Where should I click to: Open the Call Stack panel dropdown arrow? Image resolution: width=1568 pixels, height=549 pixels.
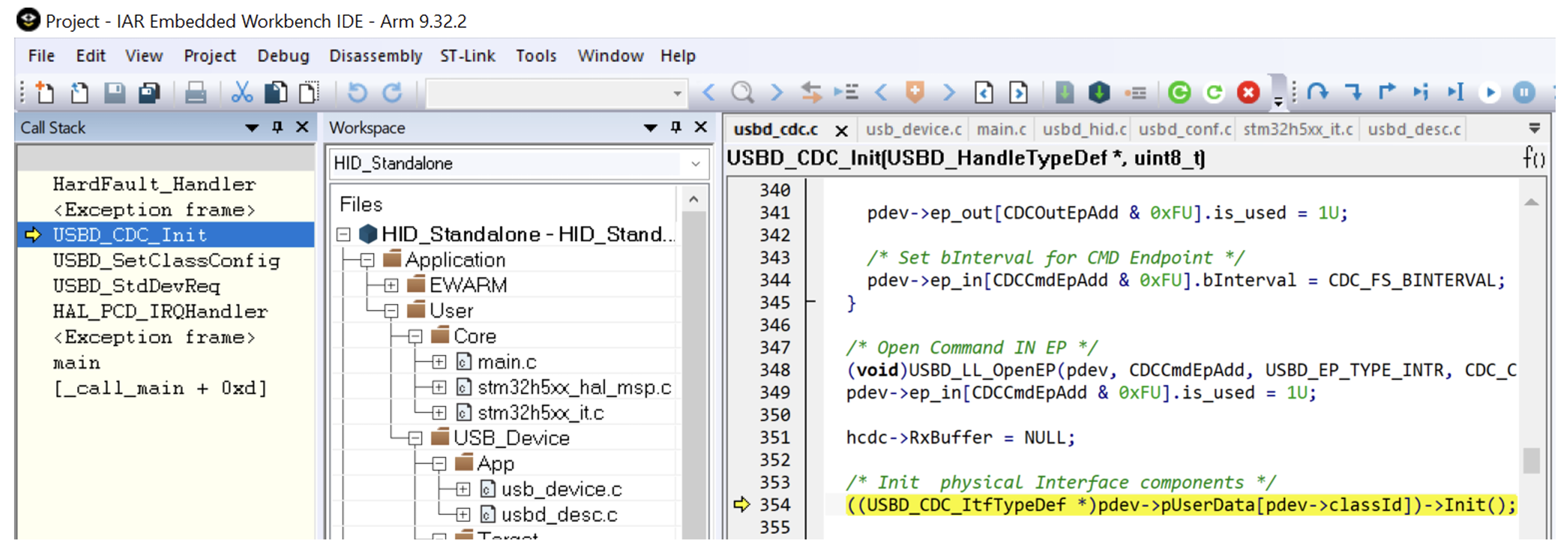pos(252,128)
